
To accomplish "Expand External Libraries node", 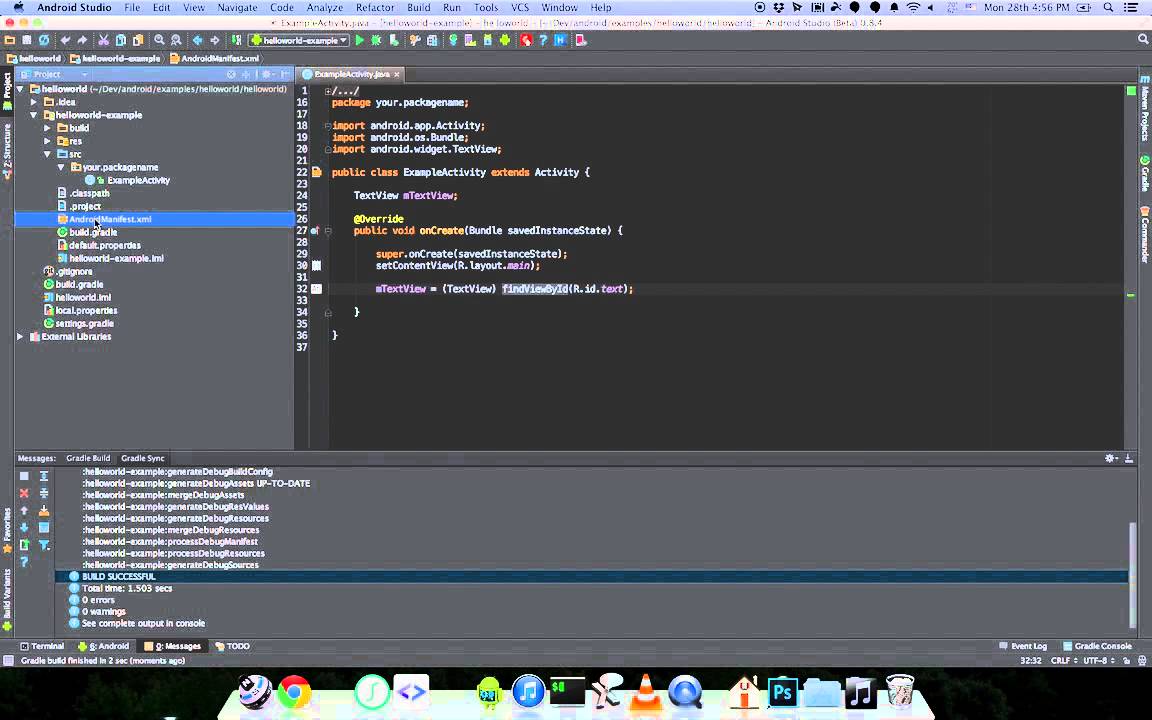I will click(21, 336).
